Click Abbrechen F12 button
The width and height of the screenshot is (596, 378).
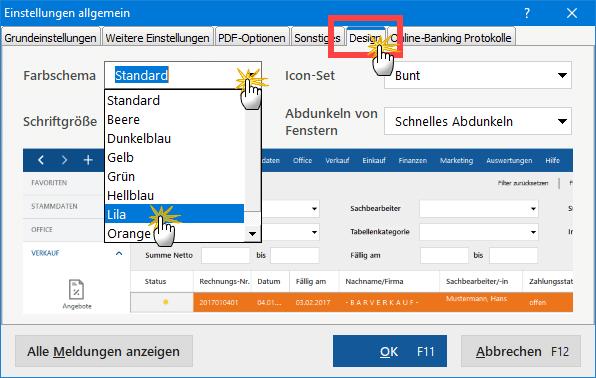coord(521,351)
